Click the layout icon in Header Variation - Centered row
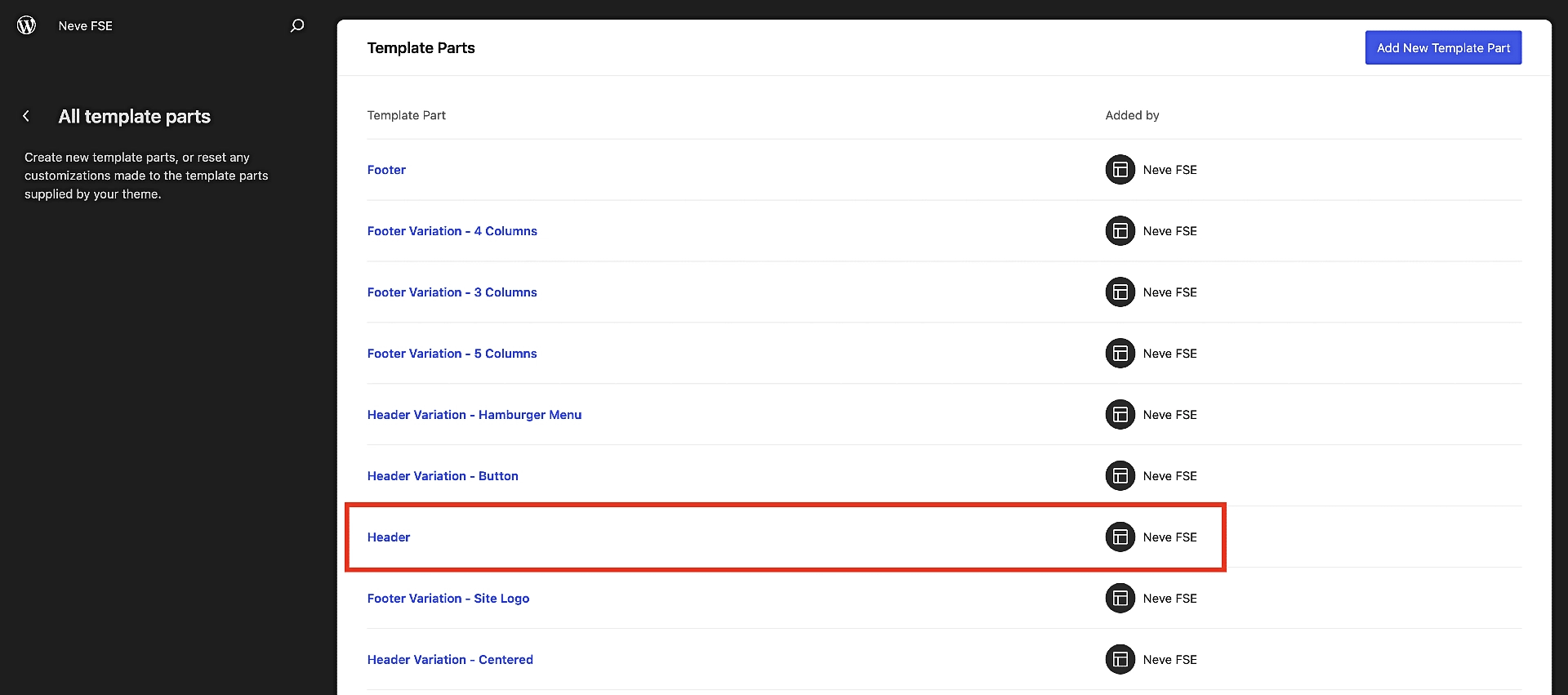The width and height of the screenshot is (1568, 695). pyautogui.click(x=1120, y=660)
